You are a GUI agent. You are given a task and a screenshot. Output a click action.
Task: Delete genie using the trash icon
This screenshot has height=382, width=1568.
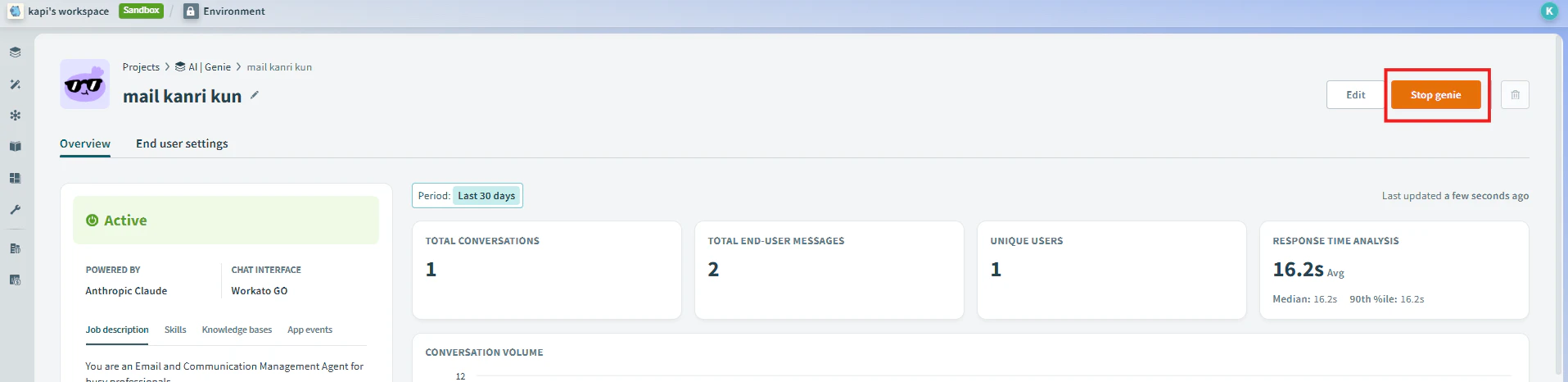pyautogui.click(x=1515, y=95)
